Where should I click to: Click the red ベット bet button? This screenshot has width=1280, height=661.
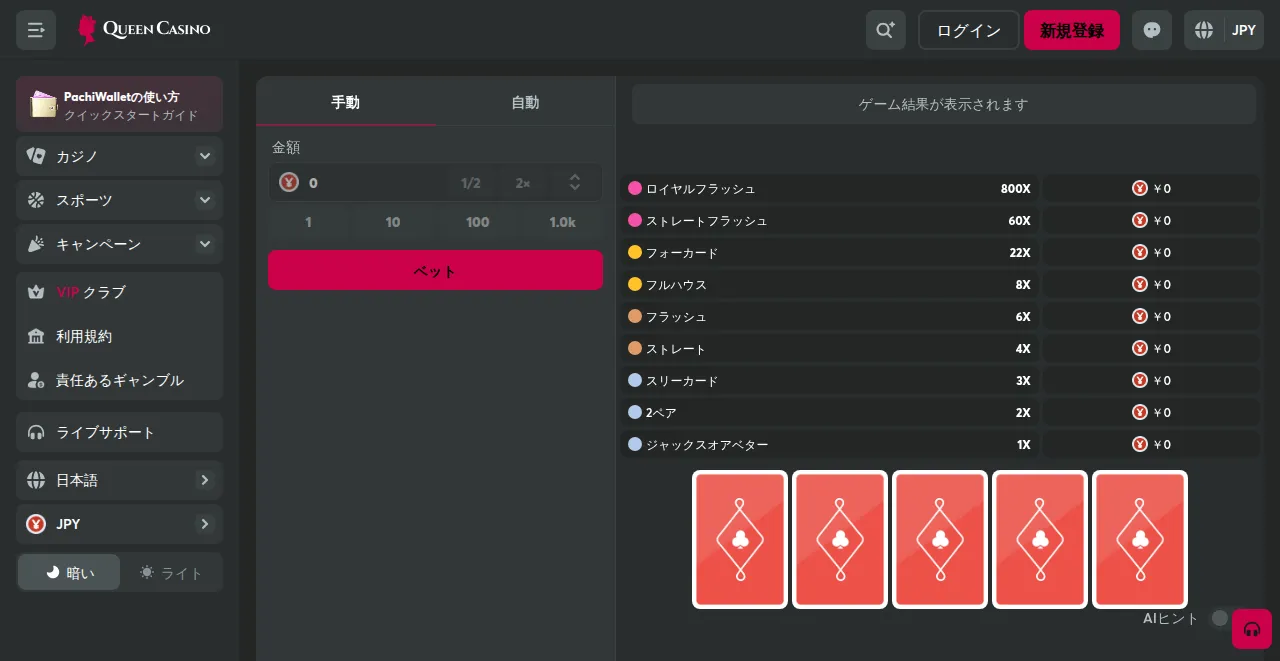coord(435,270)
